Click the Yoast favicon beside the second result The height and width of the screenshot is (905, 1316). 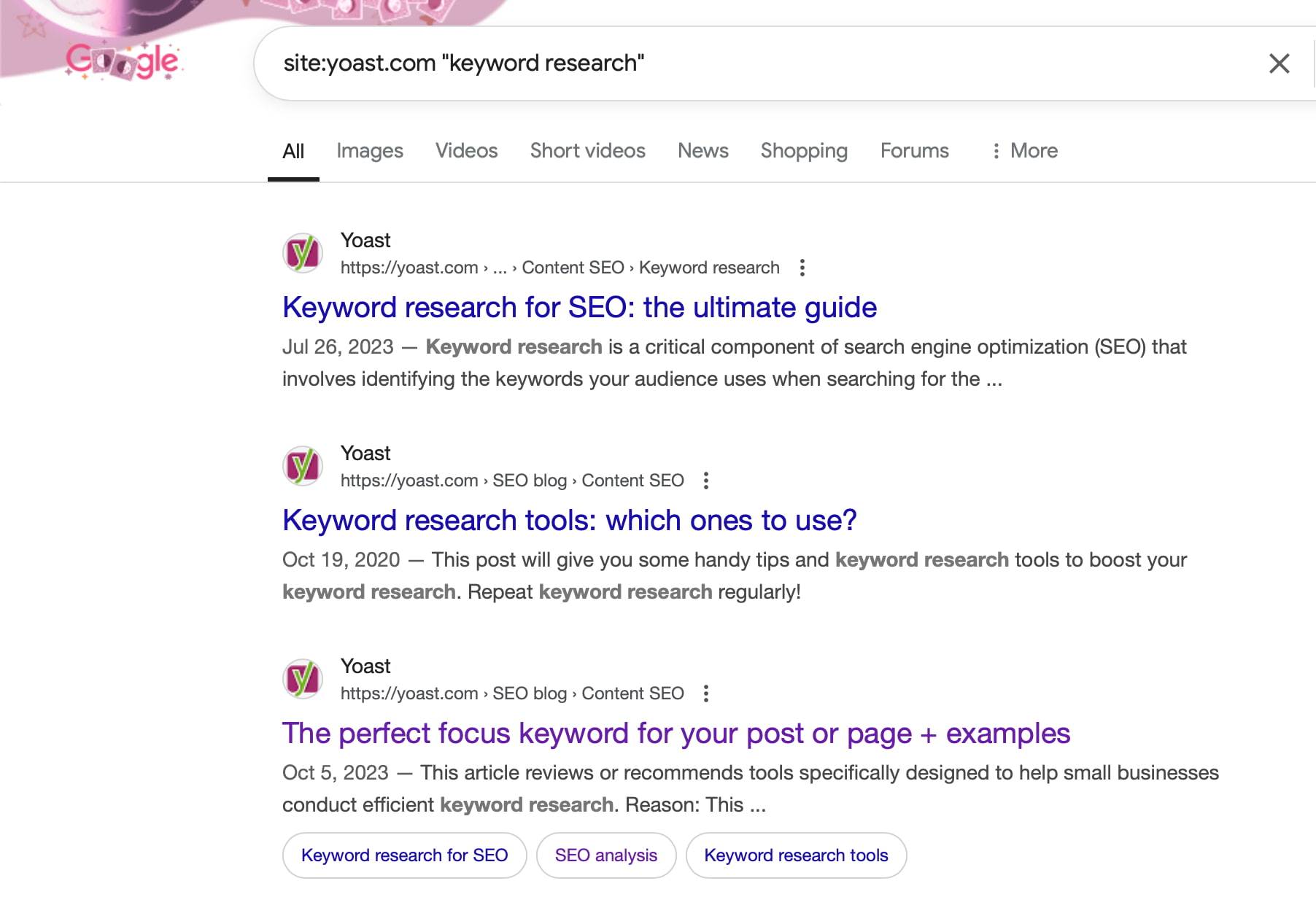303,465
